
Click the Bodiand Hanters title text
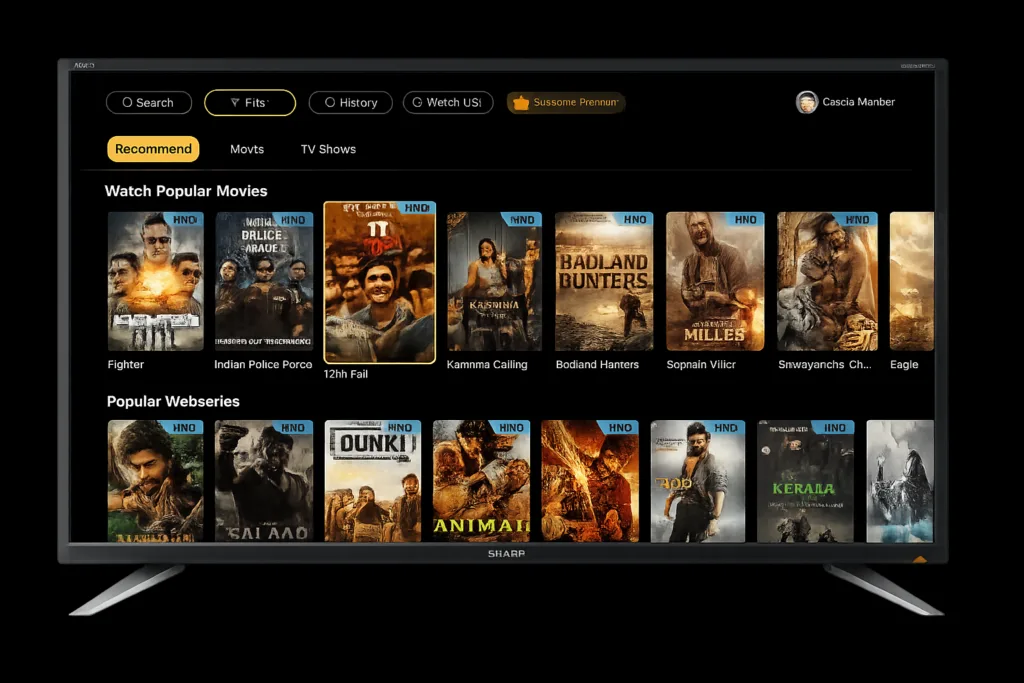(x=597, y=364)
